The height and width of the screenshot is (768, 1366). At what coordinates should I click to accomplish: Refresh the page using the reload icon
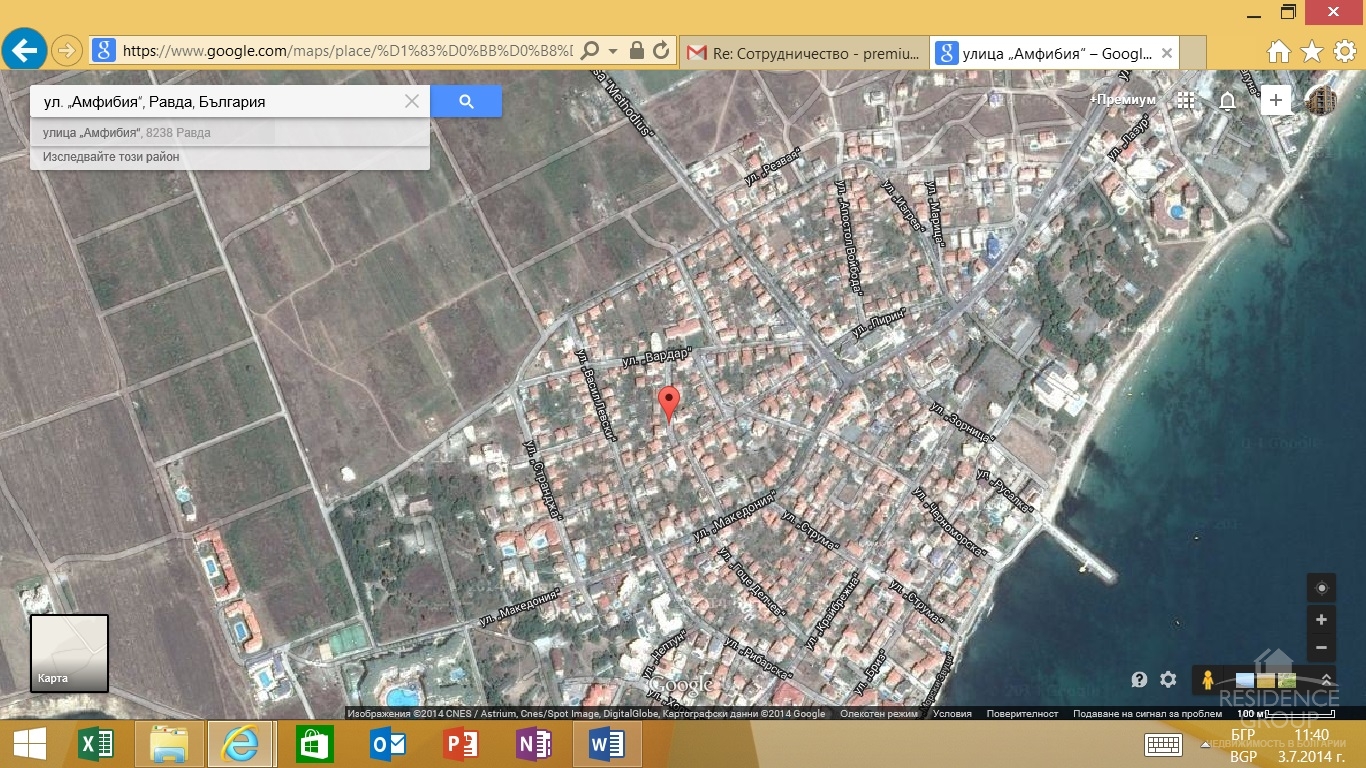point(660,50)
